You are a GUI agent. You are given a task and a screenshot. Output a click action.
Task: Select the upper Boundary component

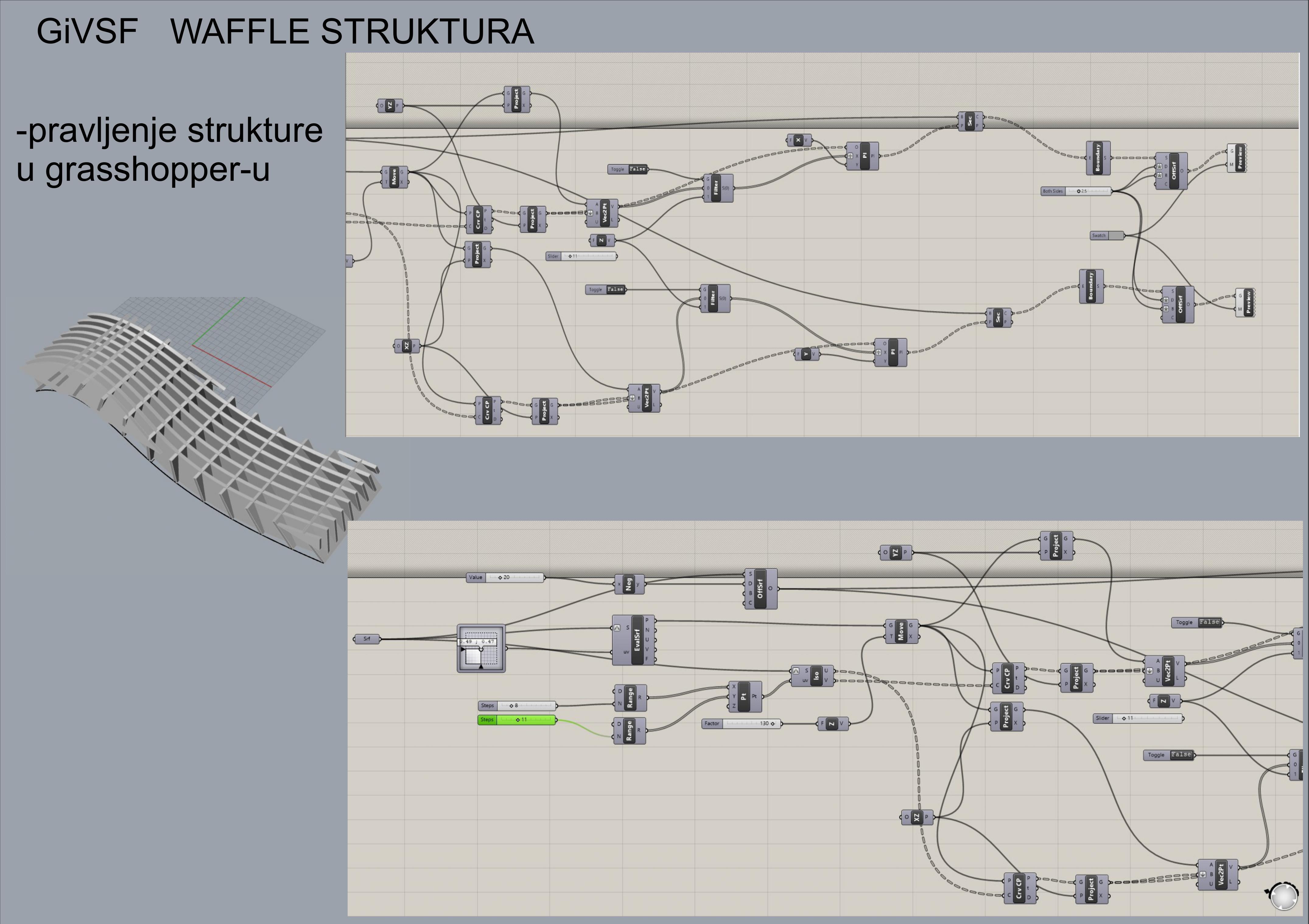1098,158
